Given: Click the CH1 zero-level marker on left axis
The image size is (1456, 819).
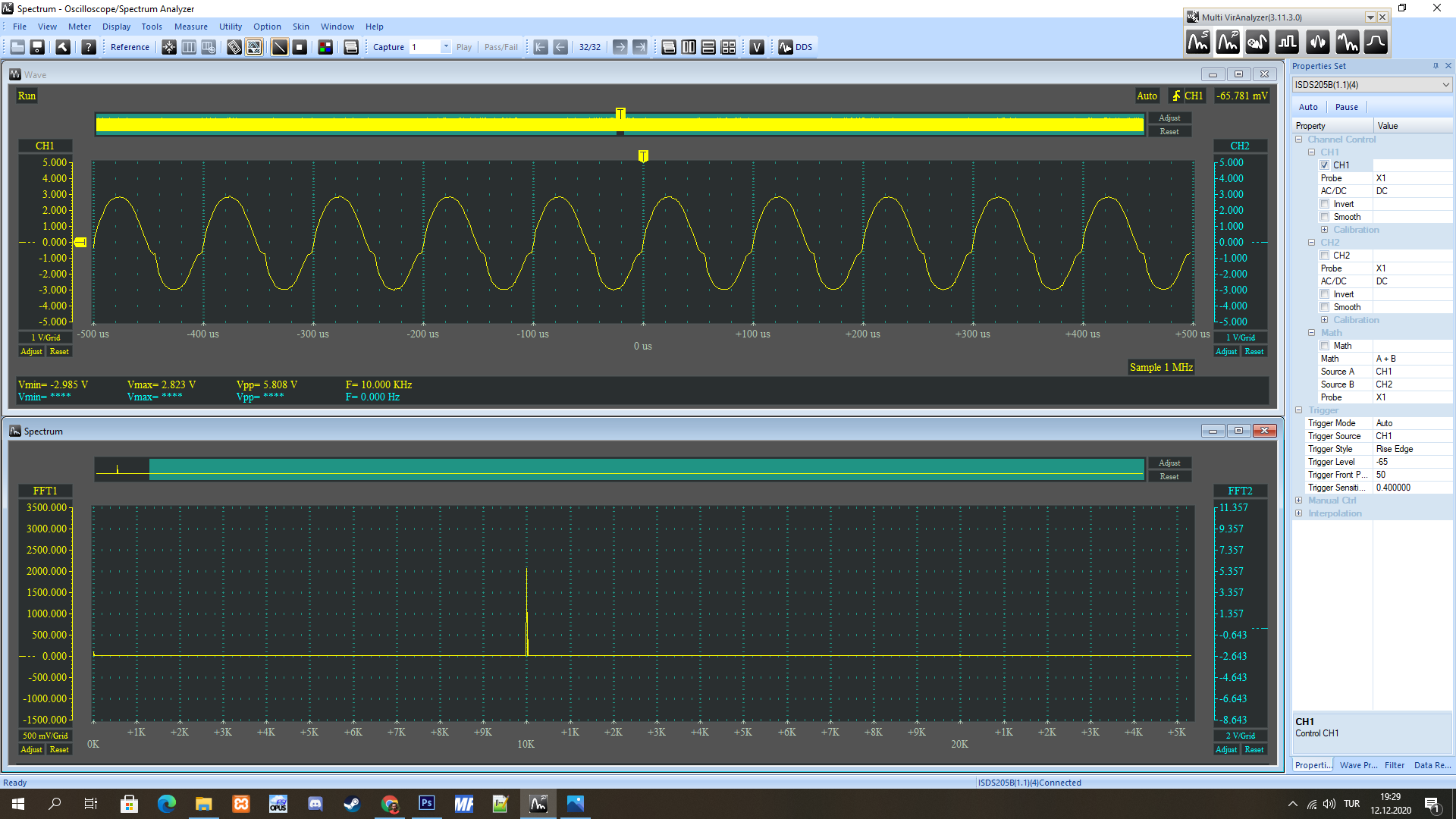Looking at the screenshot, I should click(x=80, y=243).
